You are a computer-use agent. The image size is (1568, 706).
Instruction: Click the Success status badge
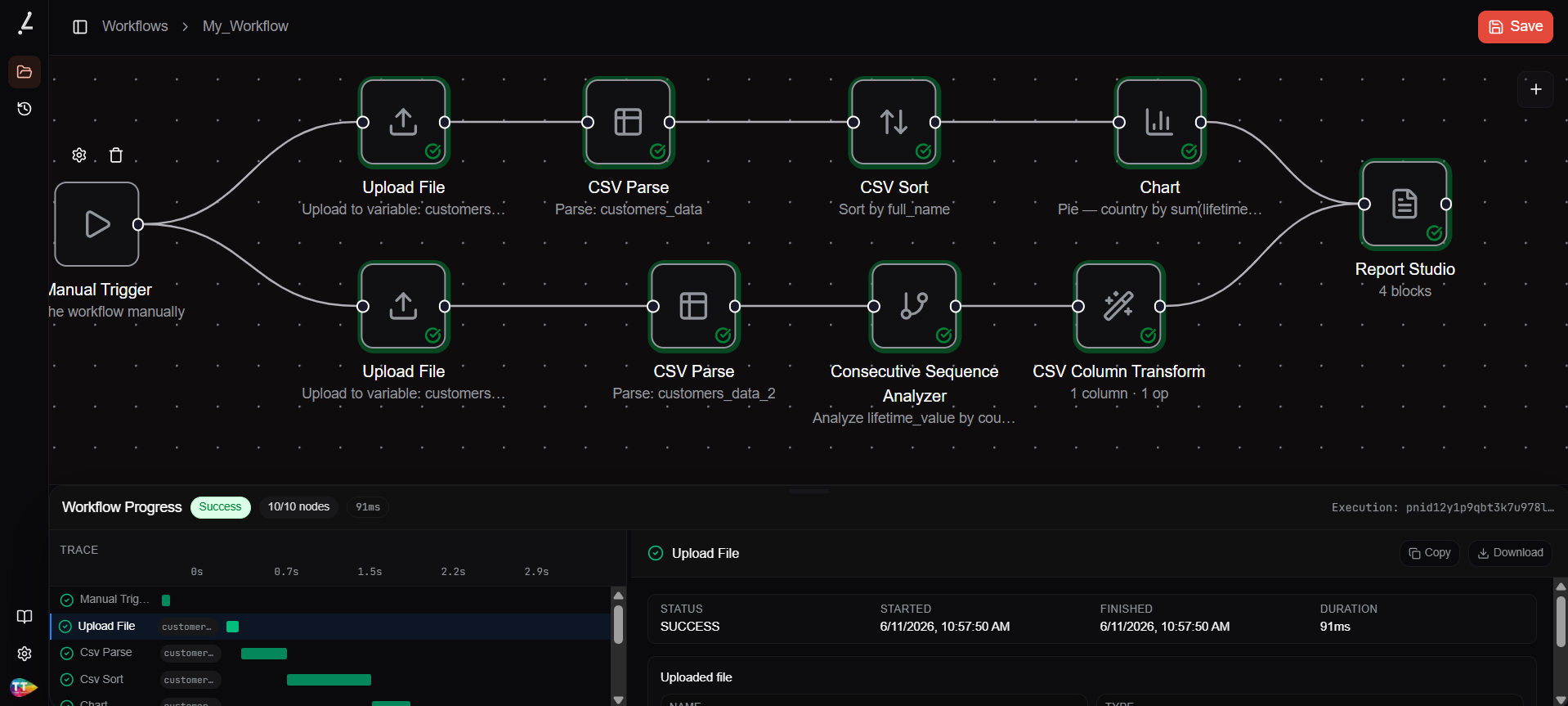click(221, 507)
